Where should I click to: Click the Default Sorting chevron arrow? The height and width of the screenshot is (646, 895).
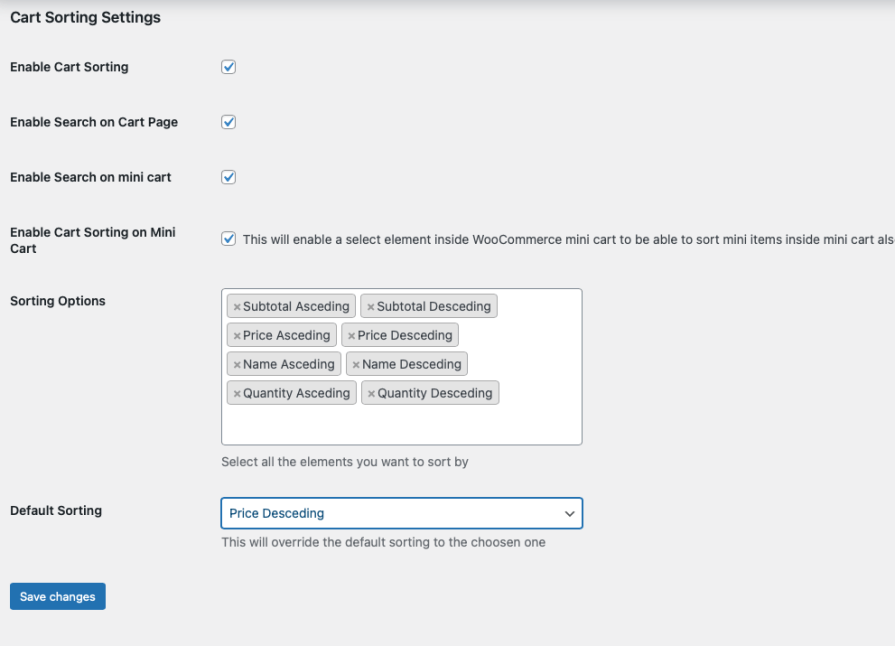click(x=569, y=513)
